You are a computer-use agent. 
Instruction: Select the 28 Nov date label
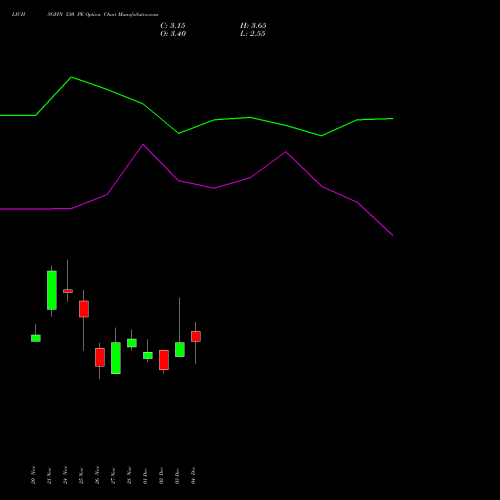[129, 475]
